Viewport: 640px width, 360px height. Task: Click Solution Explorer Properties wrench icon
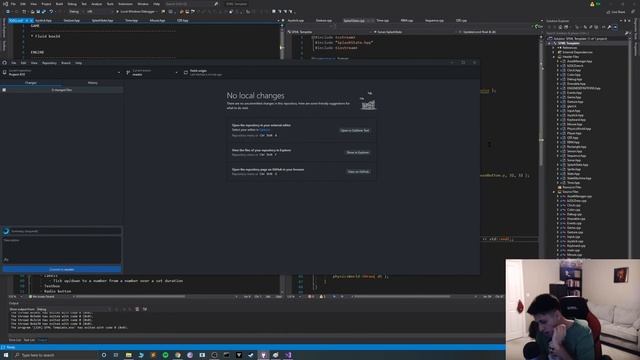tap(609, 27)
